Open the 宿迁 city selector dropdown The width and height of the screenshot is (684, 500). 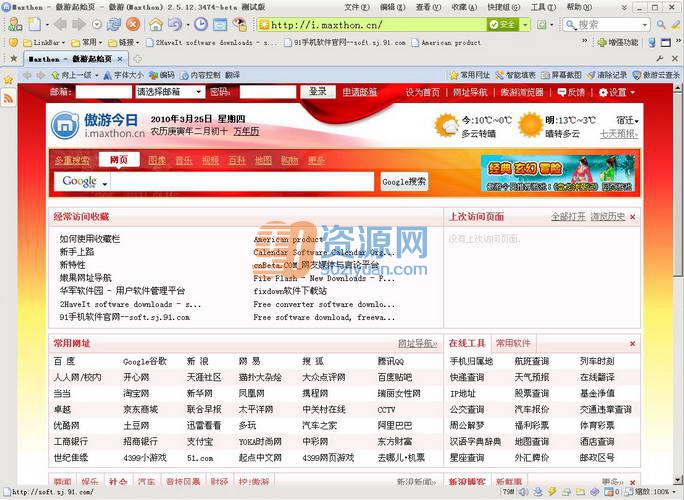click(627, 120)
